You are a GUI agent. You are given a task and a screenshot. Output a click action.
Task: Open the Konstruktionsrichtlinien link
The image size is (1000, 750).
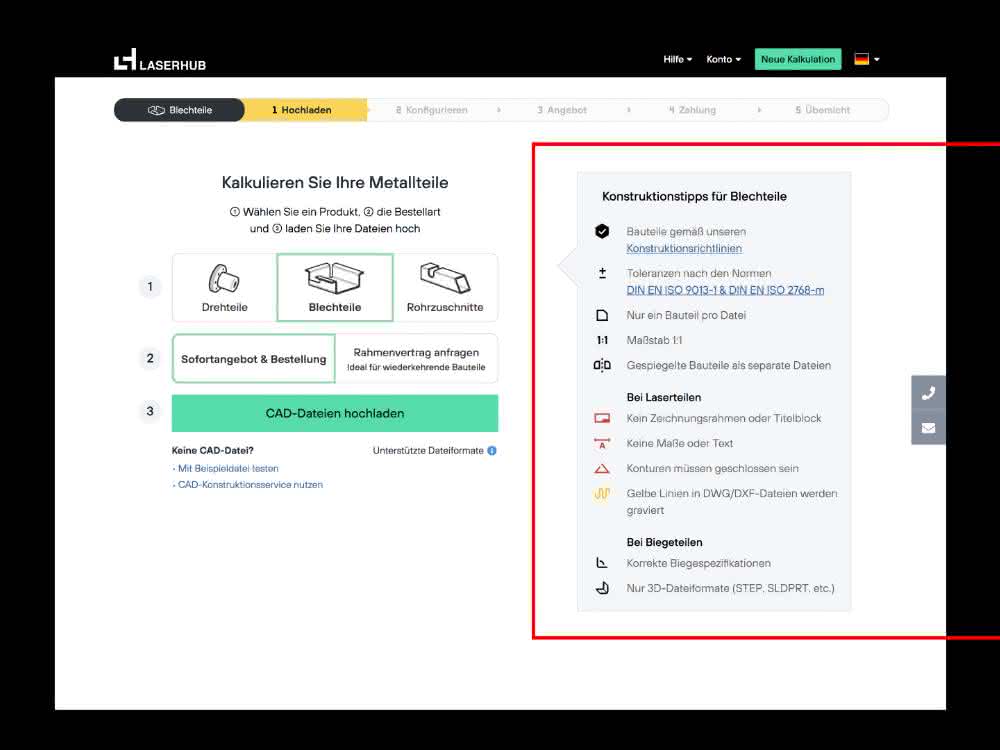click(684, 249)
